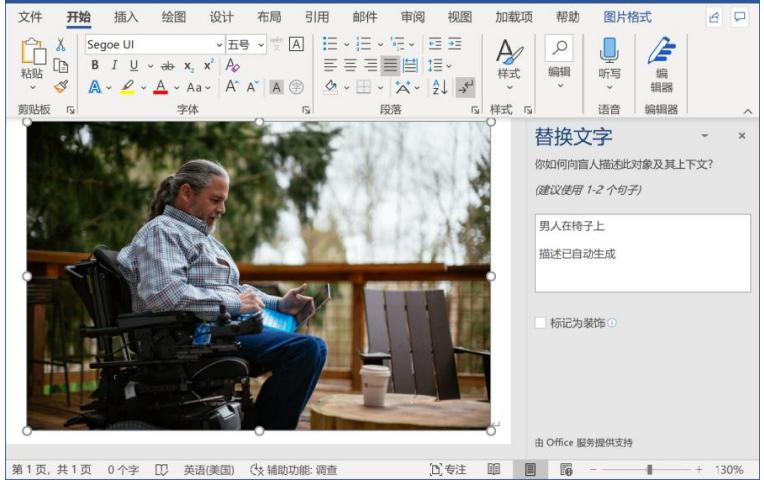
Task: Click the Dictate microphone icon
Action: [609, 50]
